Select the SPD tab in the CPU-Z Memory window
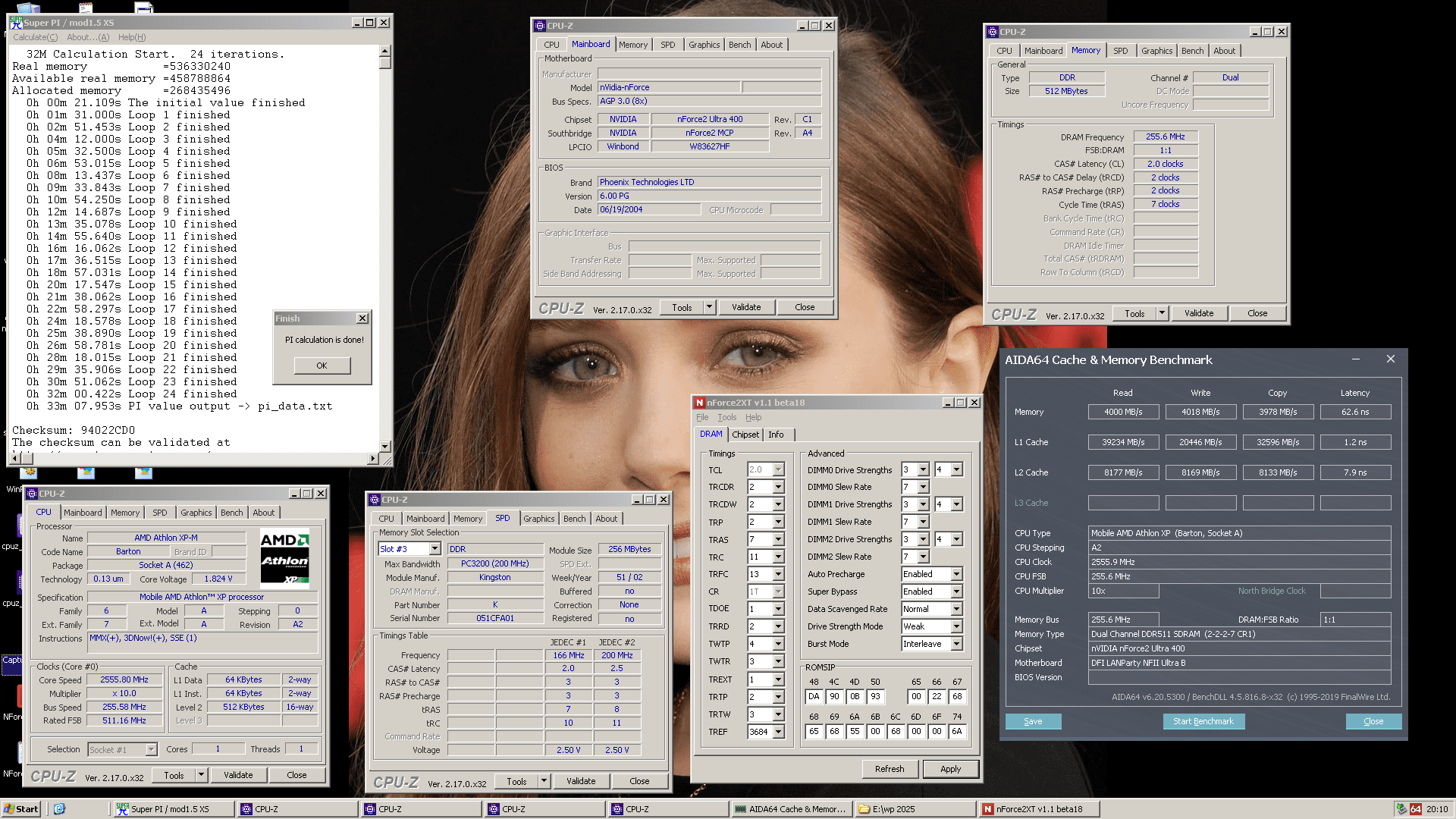Screen dimensions: 1456x819 point(1120,51)
